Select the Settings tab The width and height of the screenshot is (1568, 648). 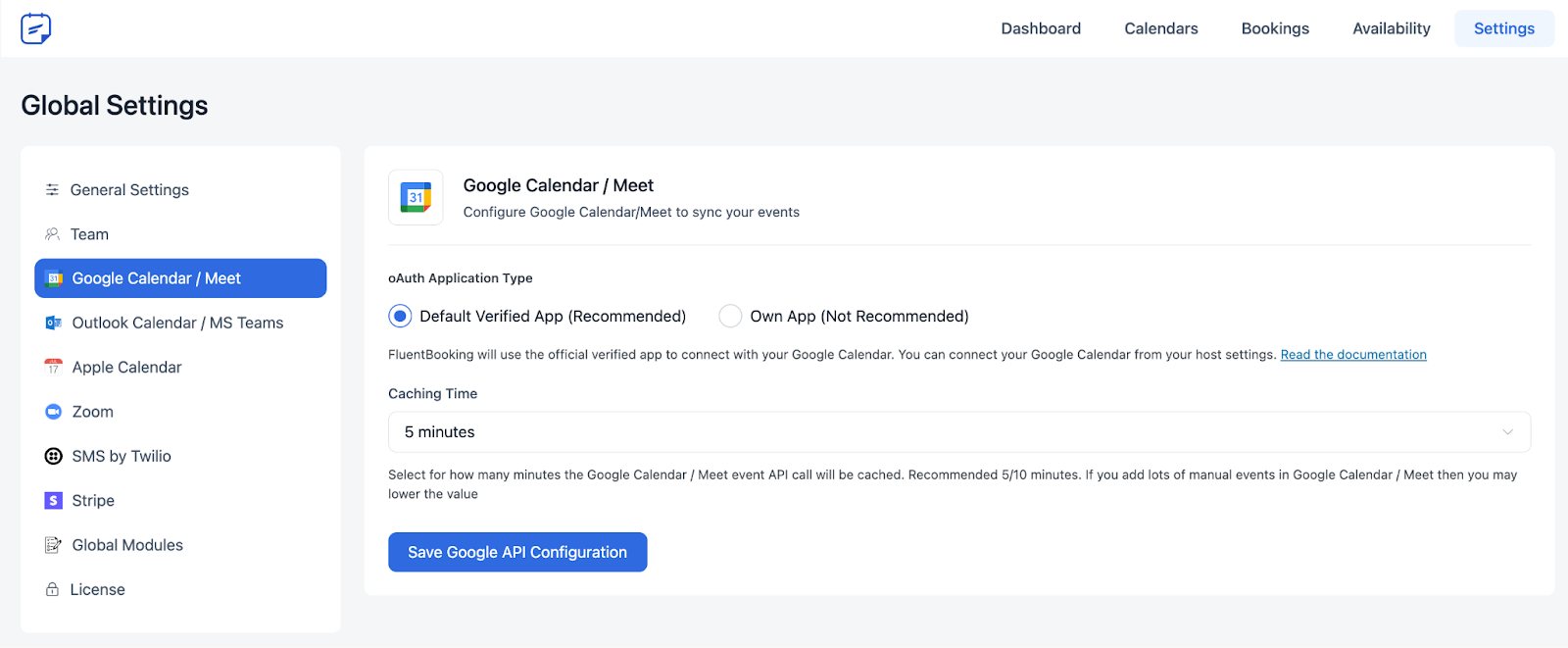click(1504, 28)
